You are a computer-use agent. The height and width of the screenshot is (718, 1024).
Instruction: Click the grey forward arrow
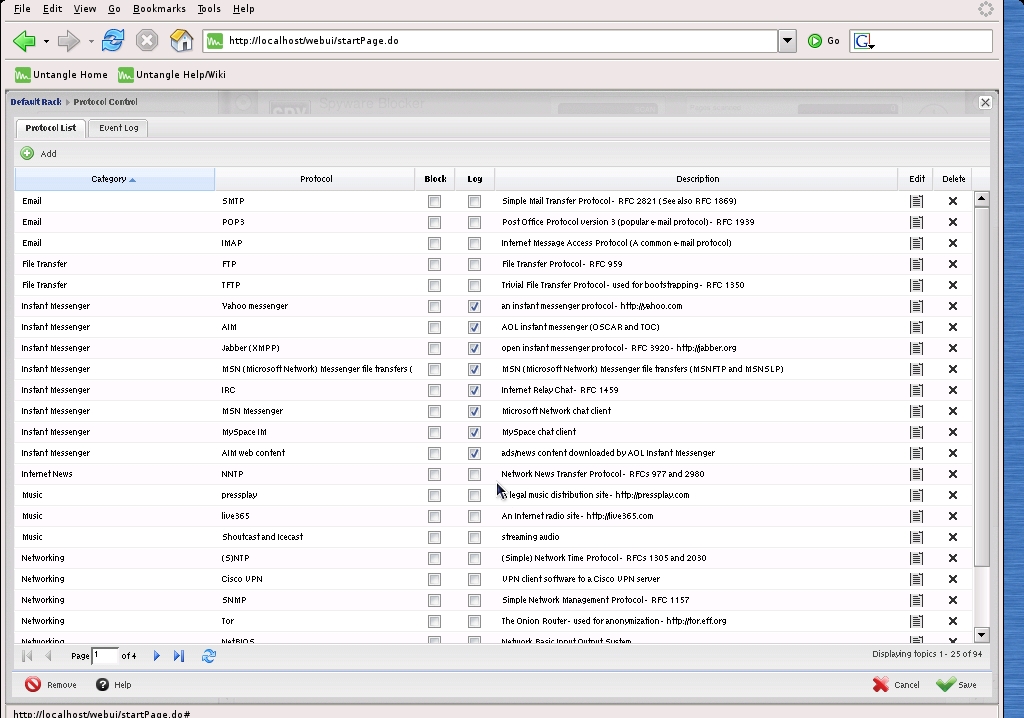pos(69,41)
